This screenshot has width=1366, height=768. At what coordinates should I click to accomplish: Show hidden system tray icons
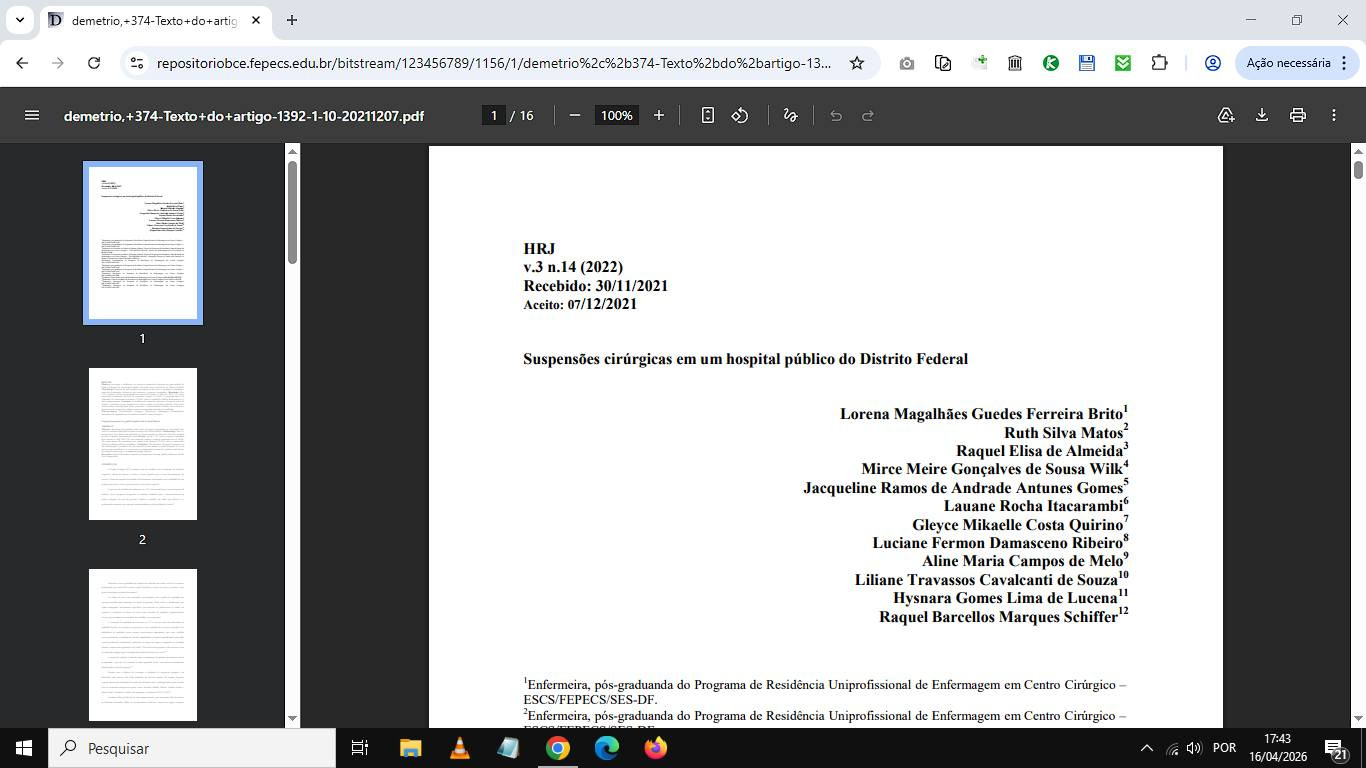1147,748
